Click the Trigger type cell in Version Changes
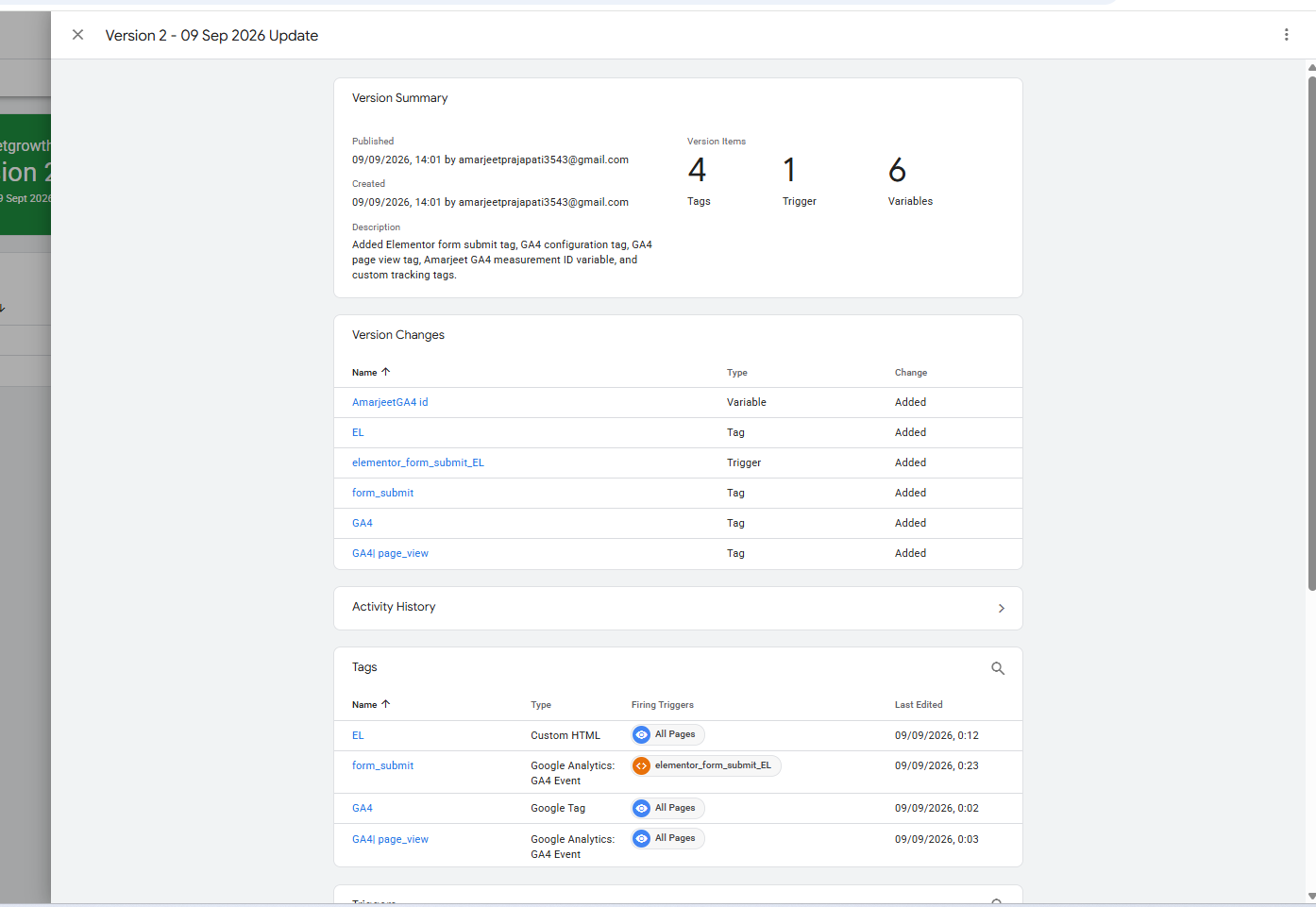 744,462
